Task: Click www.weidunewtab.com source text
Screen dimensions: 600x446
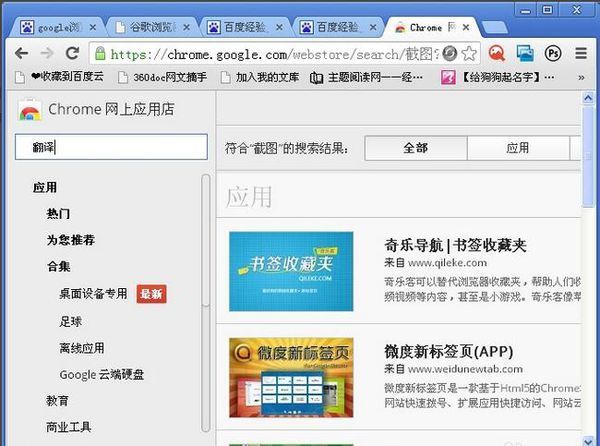Action: pos(465,369)
